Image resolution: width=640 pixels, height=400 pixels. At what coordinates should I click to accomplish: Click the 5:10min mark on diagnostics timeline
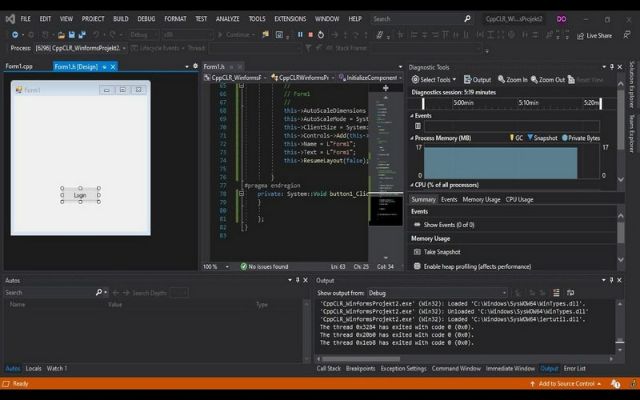tap(528, 103)
